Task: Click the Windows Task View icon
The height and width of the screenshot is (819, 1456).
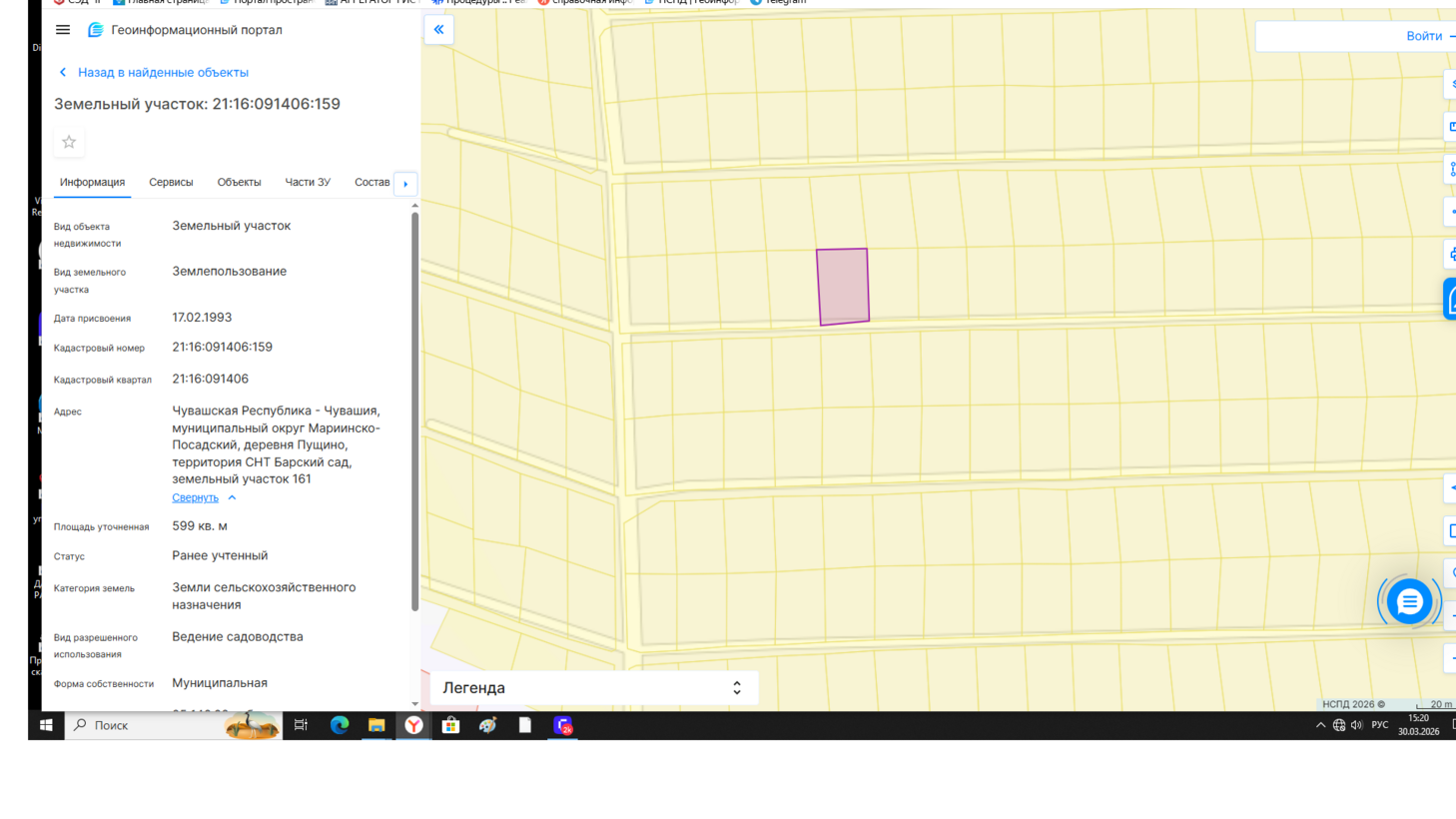Action: (x=301, y=725)
